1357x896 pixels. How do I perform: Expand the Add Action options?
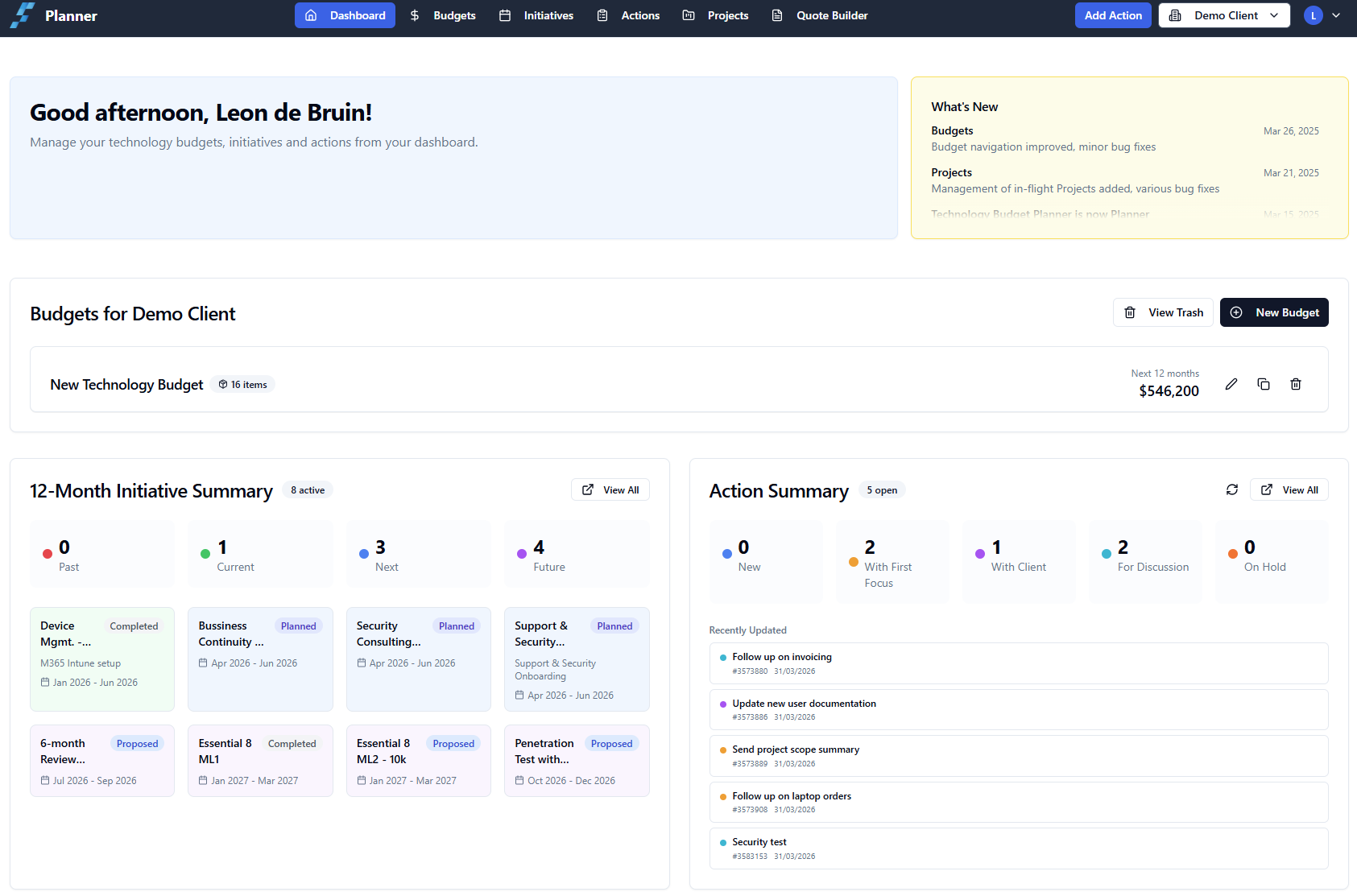coord(1112,15)
